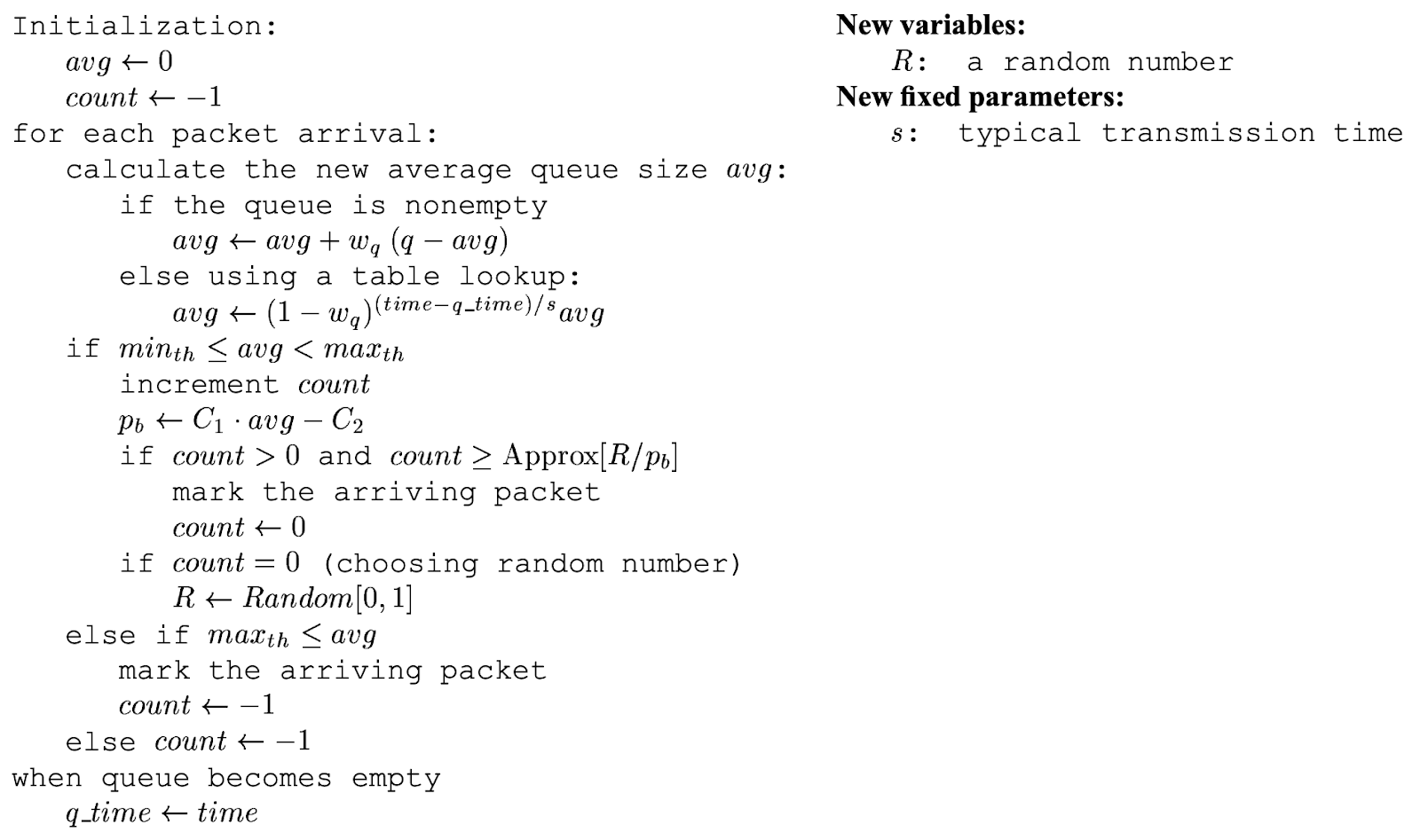Click 'typical transmission time' description
This screenshot has width=1420, height=840.
[1181, 133]
